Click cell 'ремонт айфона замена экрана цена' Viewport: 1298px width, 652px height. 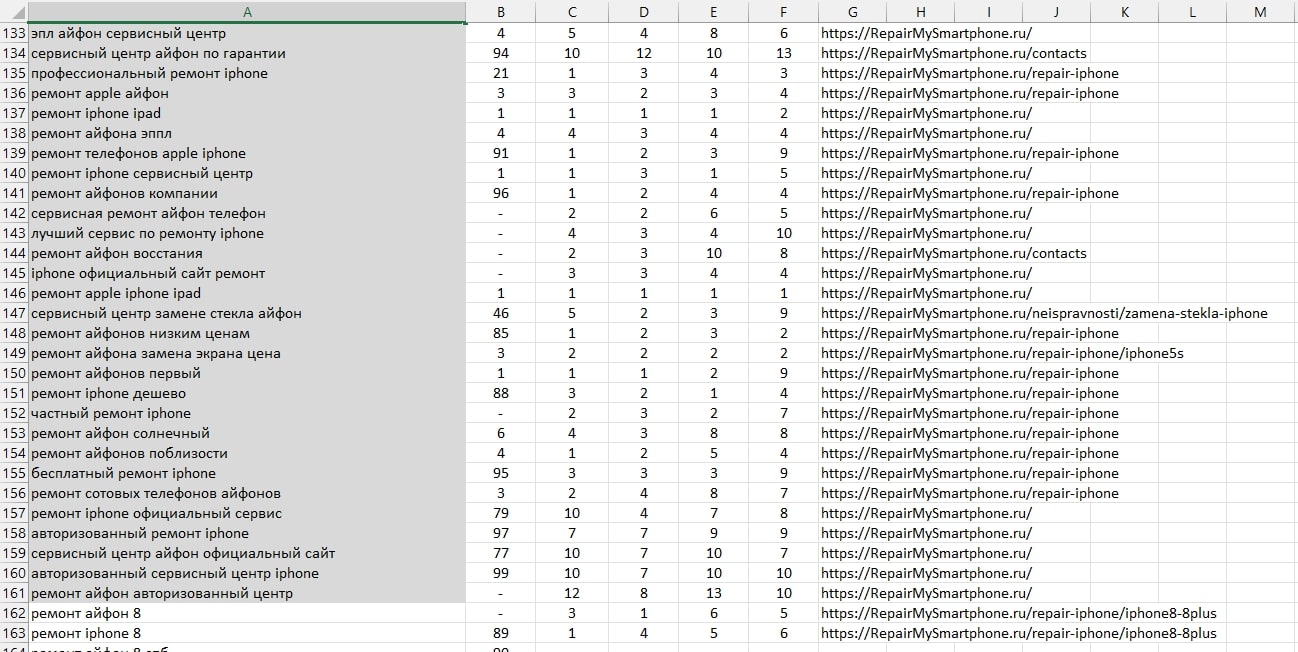tap(247, 353)
